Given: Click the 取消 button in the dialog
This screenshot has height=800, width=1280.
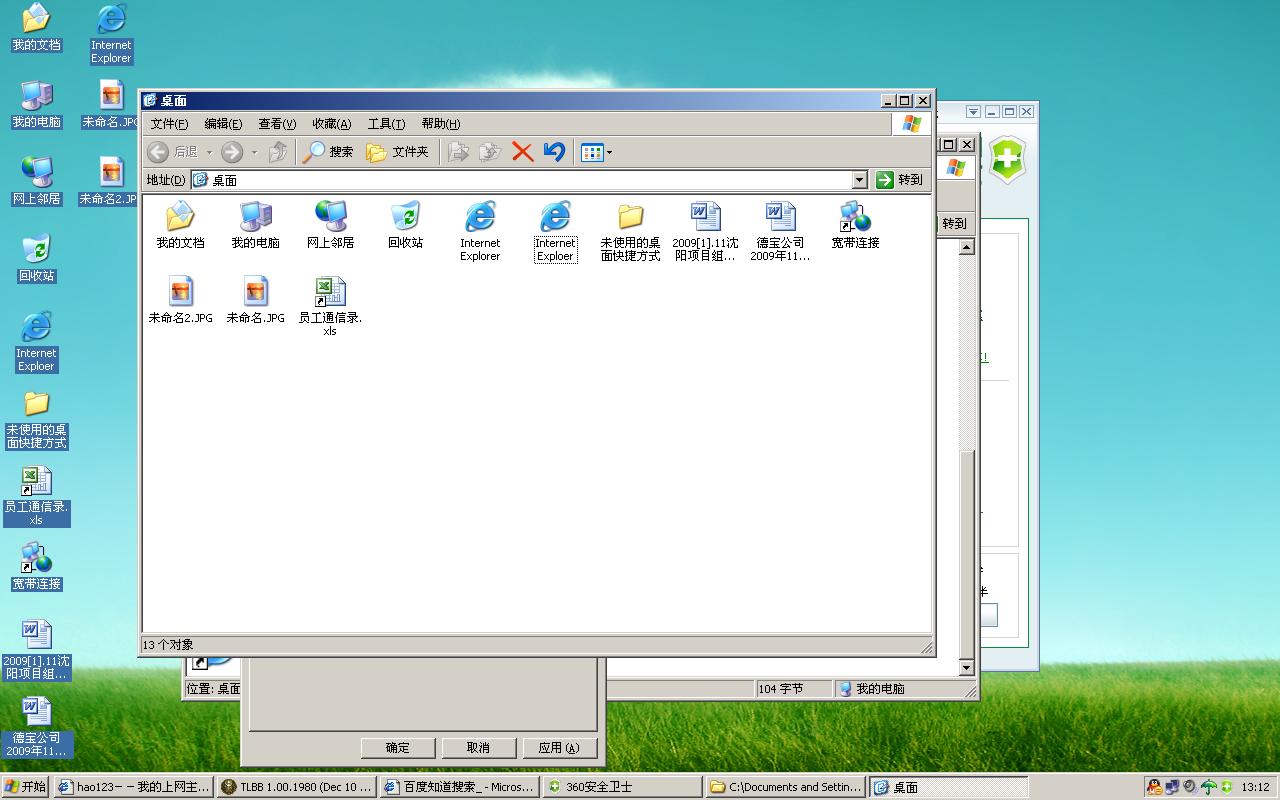Looking at the screenshot, I should pyautogui.click(x=478, y=748).
